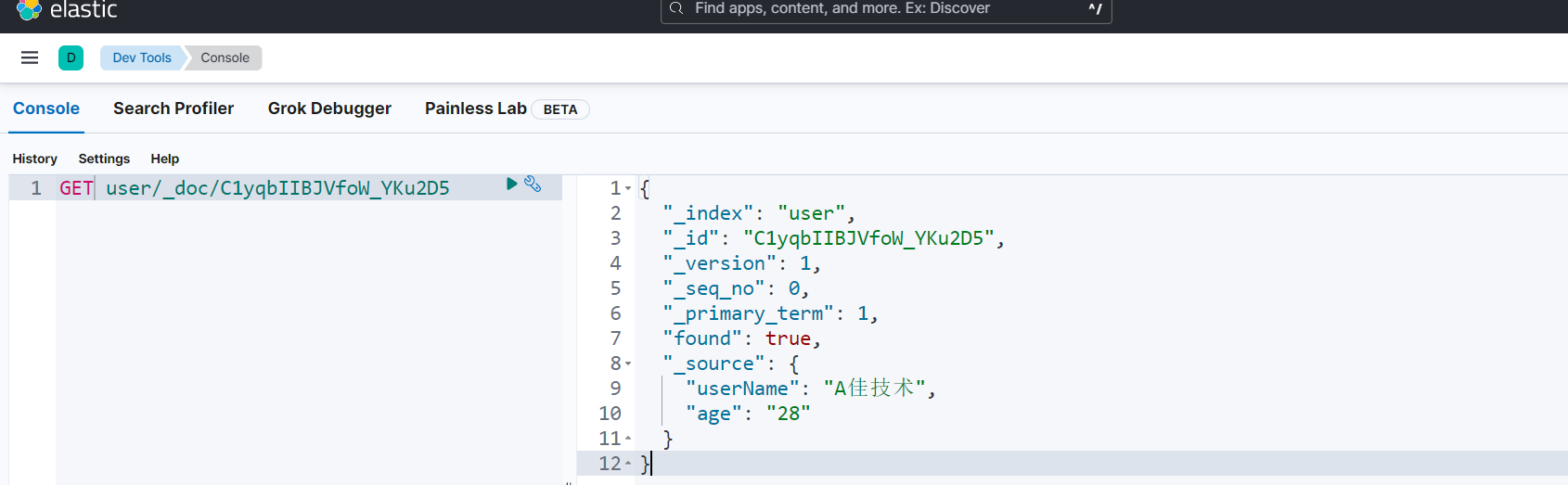Click the Elastic logo icon
Screen dimensions: 1568x485
[x=29, y=9]
